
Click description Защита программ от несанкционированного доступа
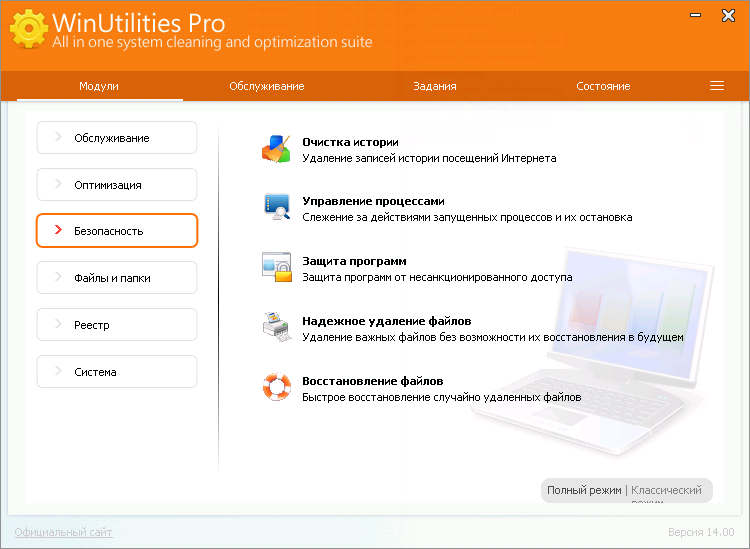click(x=437, y=277)
